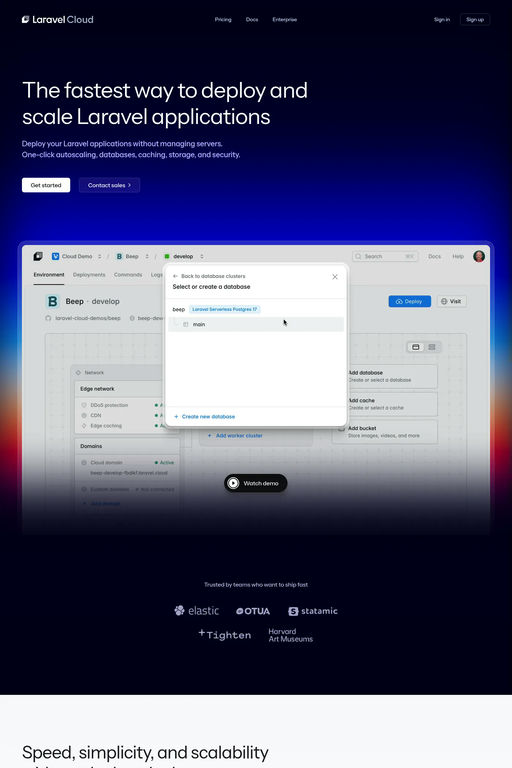Viewport: 512px width, 768px height.
Task: Click the elastic logo
Action: pyautogui.click(x=196, y=610)
